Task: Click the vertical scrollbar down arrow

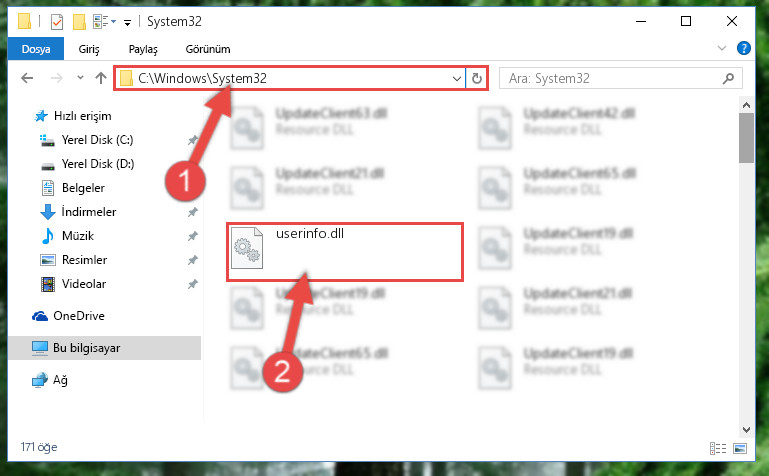Action: 746,430
